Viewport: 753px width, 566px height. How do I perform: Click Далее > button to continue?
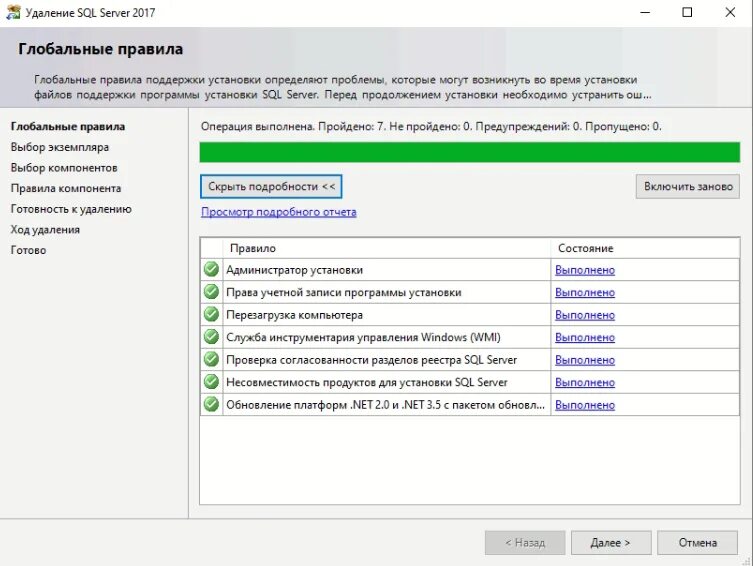pyautogui.click(x=611, y=542)
